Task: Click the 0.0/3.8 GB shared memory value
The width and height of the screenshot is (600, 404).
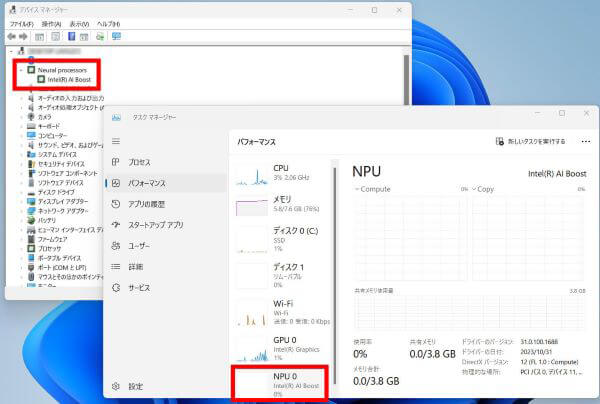Action: pos(432,354)
